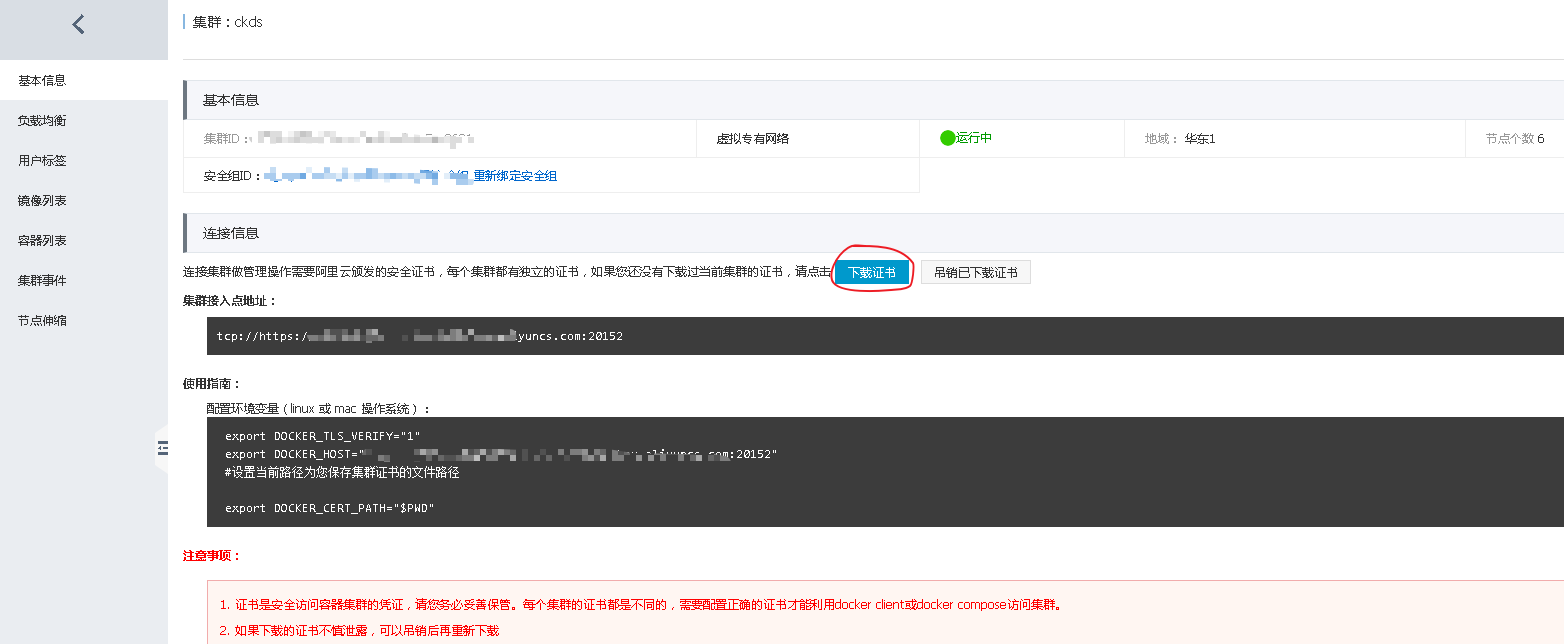Click the tcp://https cluster endpoint address
Screen dimensions: 1564x644
(x=420, y=336)
